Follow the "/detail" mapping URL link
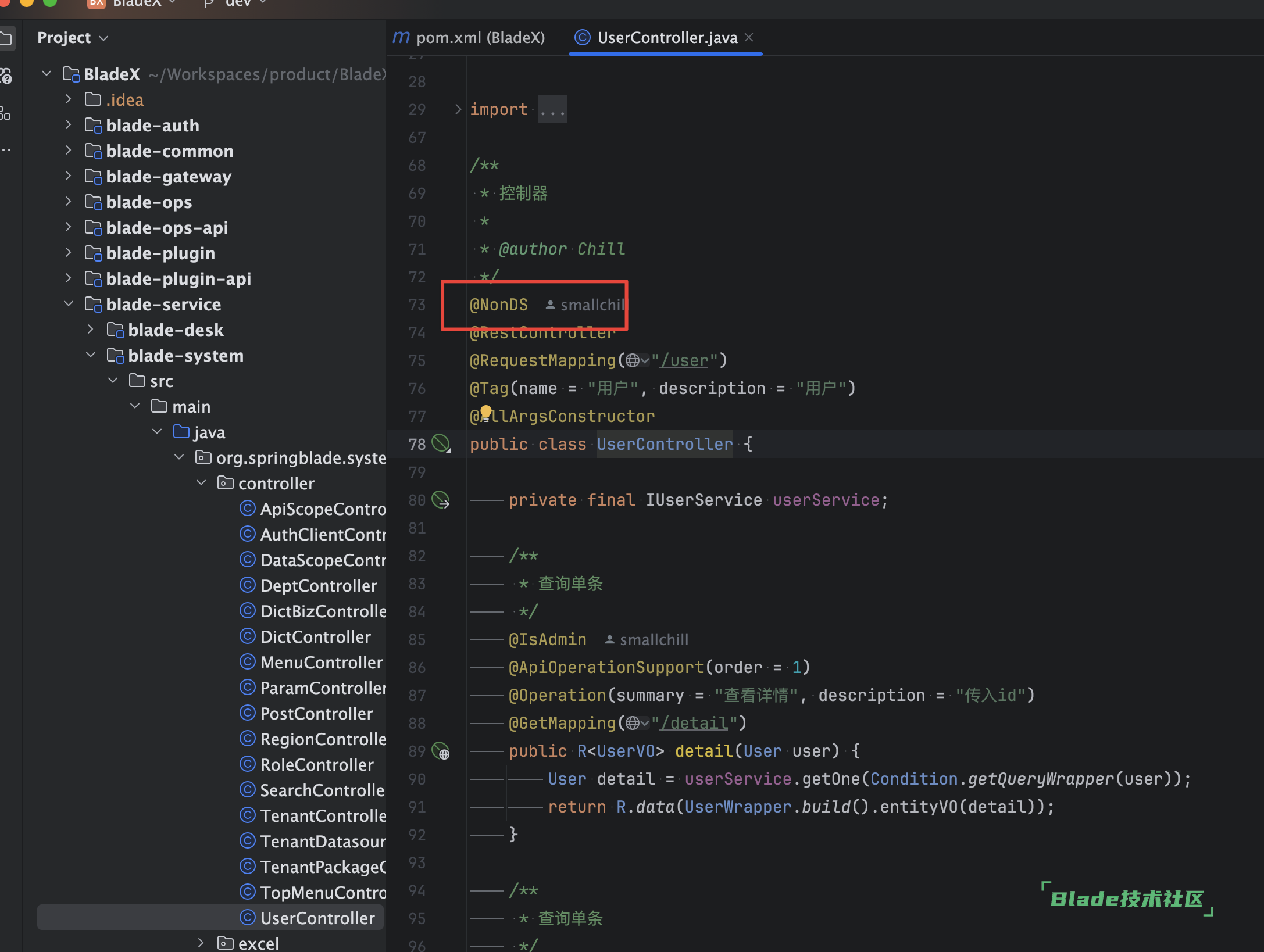The width and height of the screenshot is (1264, 952). (x=694, y=724)
